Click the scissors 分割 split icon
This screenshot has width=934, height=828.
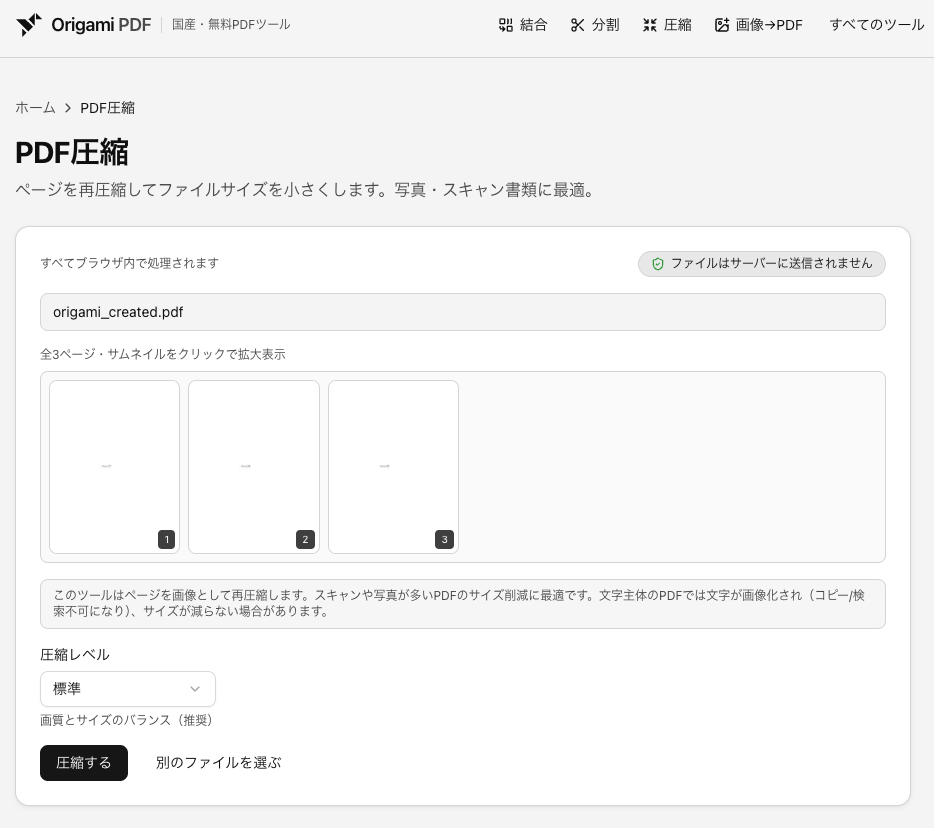click(x=577, y=25)
